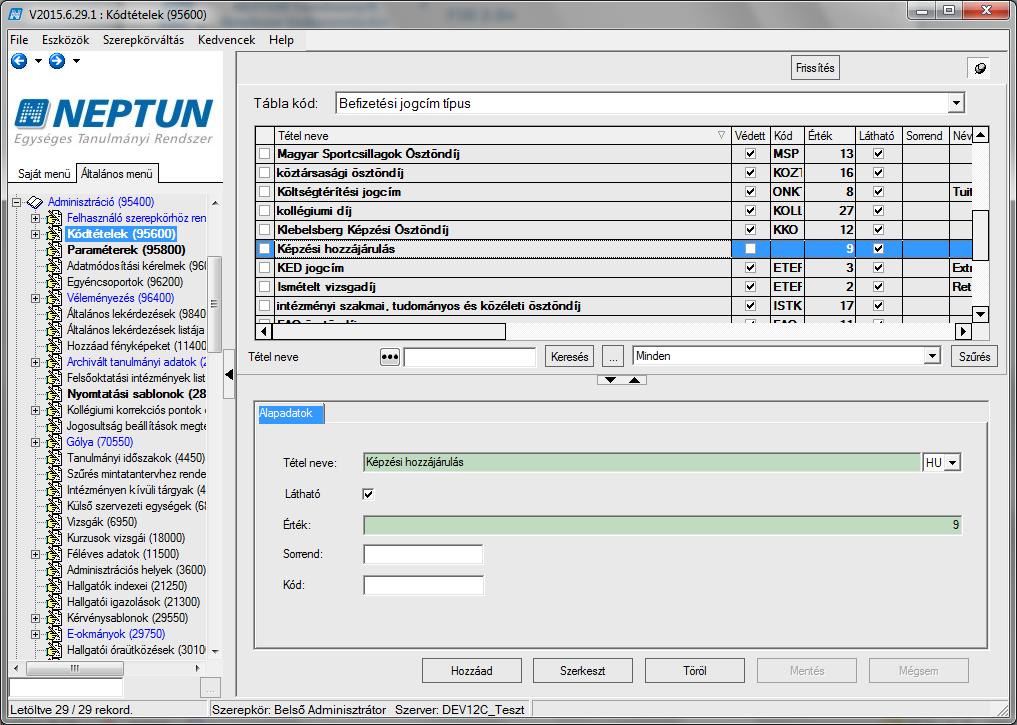Click the Töröl button
This screenshot has height=725, width=1017.
click(695, 671)
